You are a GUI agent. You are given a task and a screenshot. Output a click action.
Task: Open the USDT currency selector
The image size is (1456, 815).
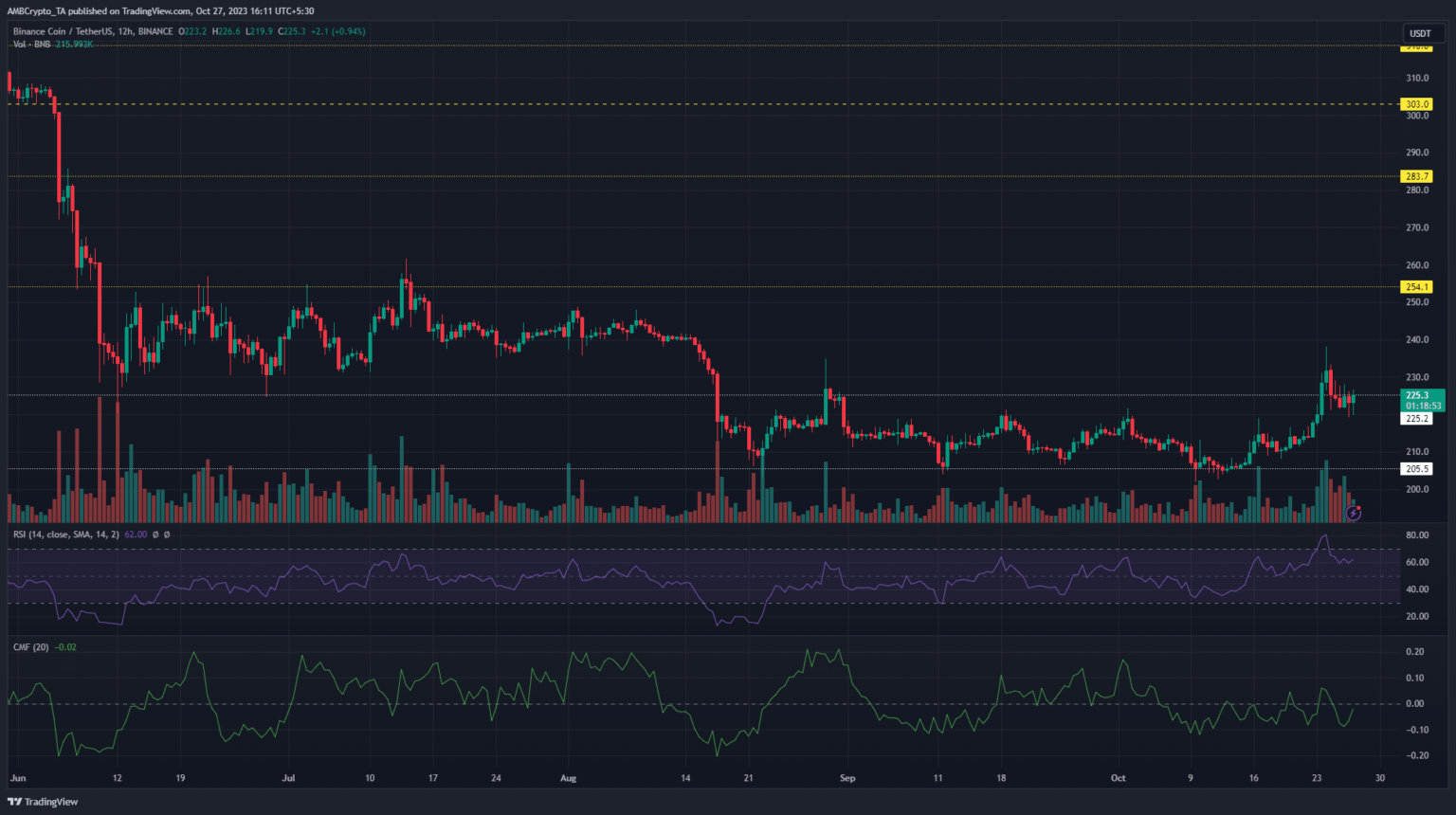[x=1419, y=33]
